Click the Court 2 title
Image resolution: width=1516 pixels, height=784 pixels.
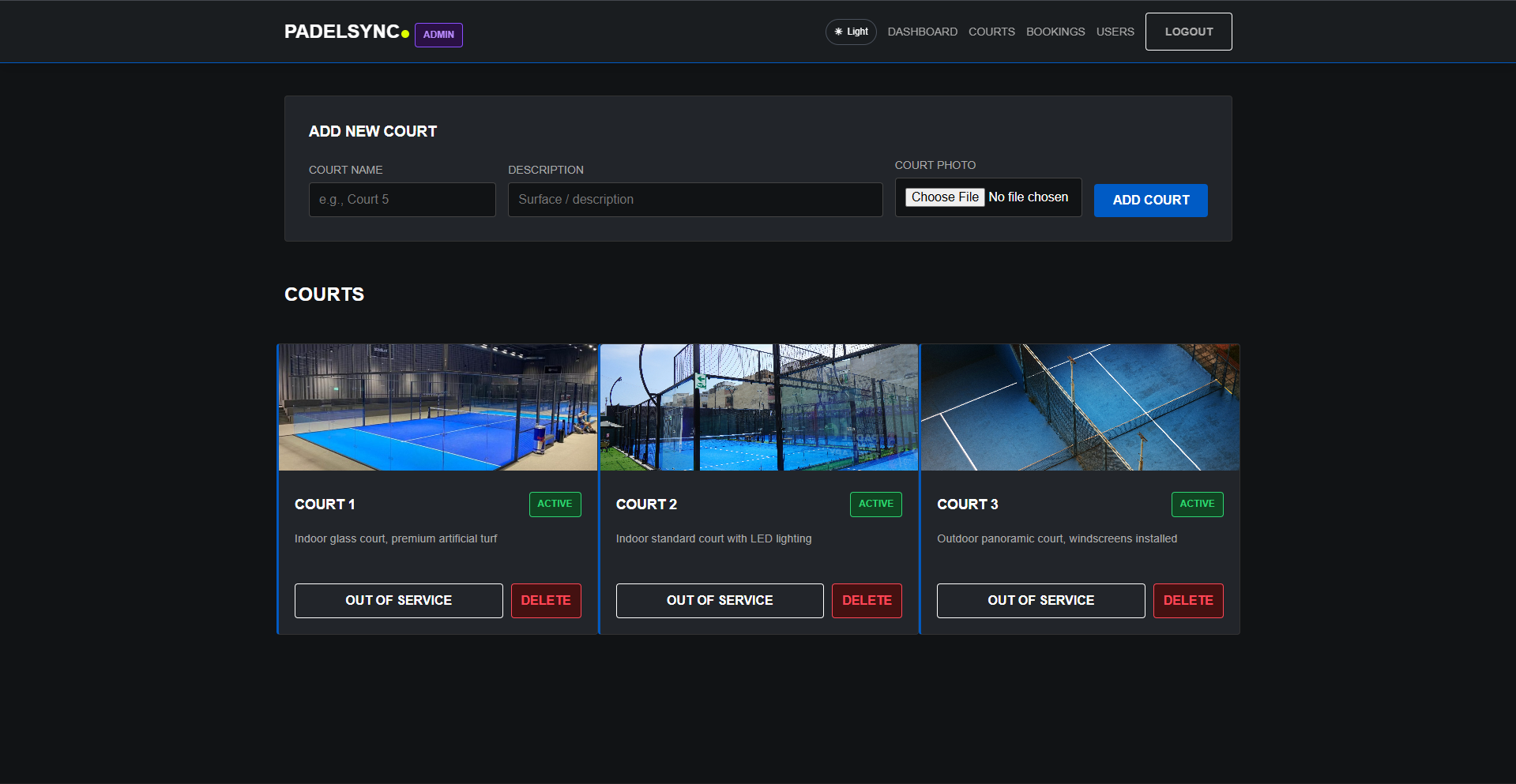[646, 505]
